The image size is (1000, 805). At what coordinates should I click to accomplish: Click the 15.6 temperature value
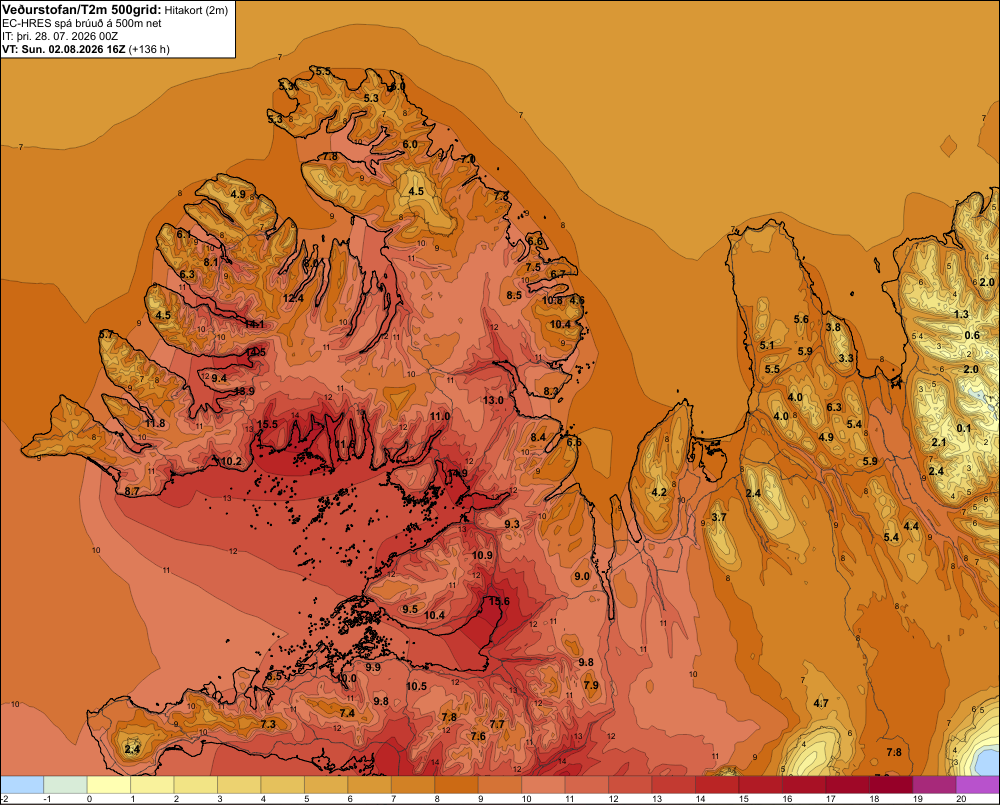499,602
